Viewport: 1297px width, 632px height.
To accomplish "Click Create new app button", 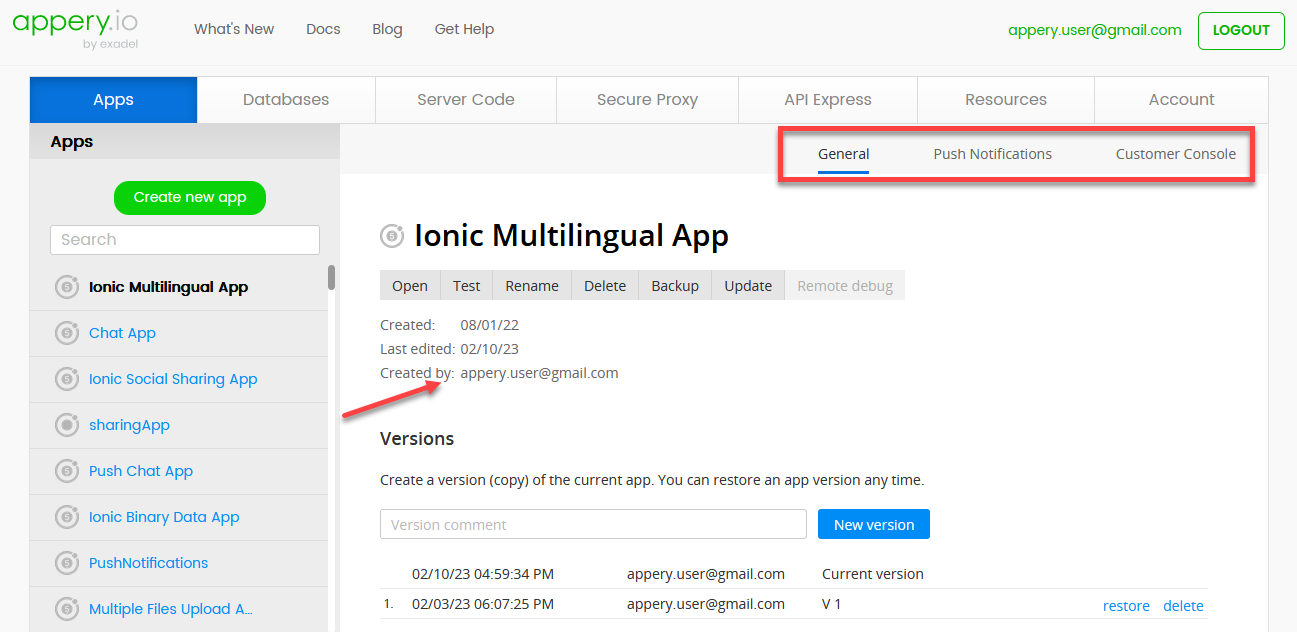I will coord(190,197).
